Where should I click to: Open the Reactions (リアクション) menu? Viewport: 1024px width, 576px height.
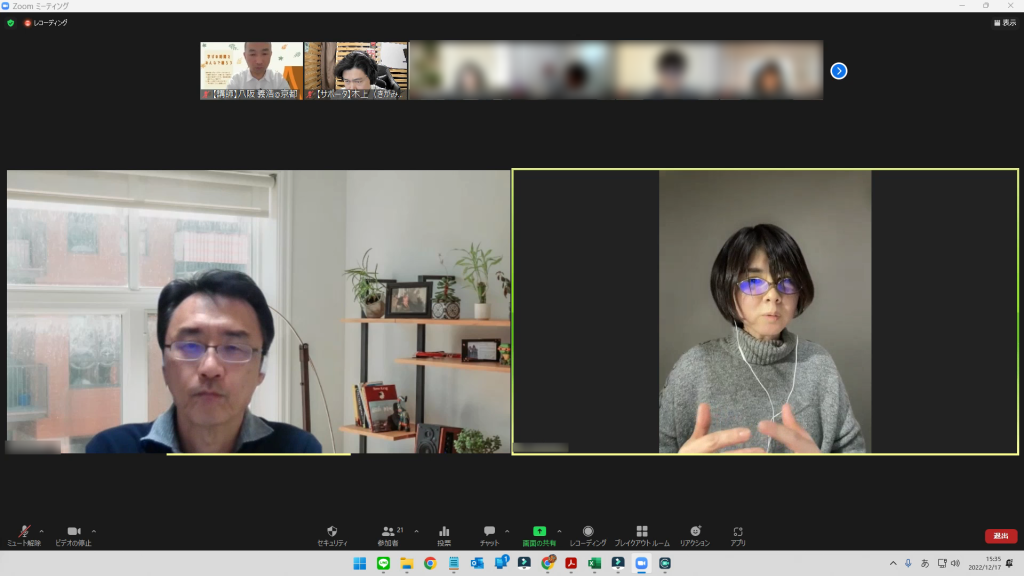695,535
